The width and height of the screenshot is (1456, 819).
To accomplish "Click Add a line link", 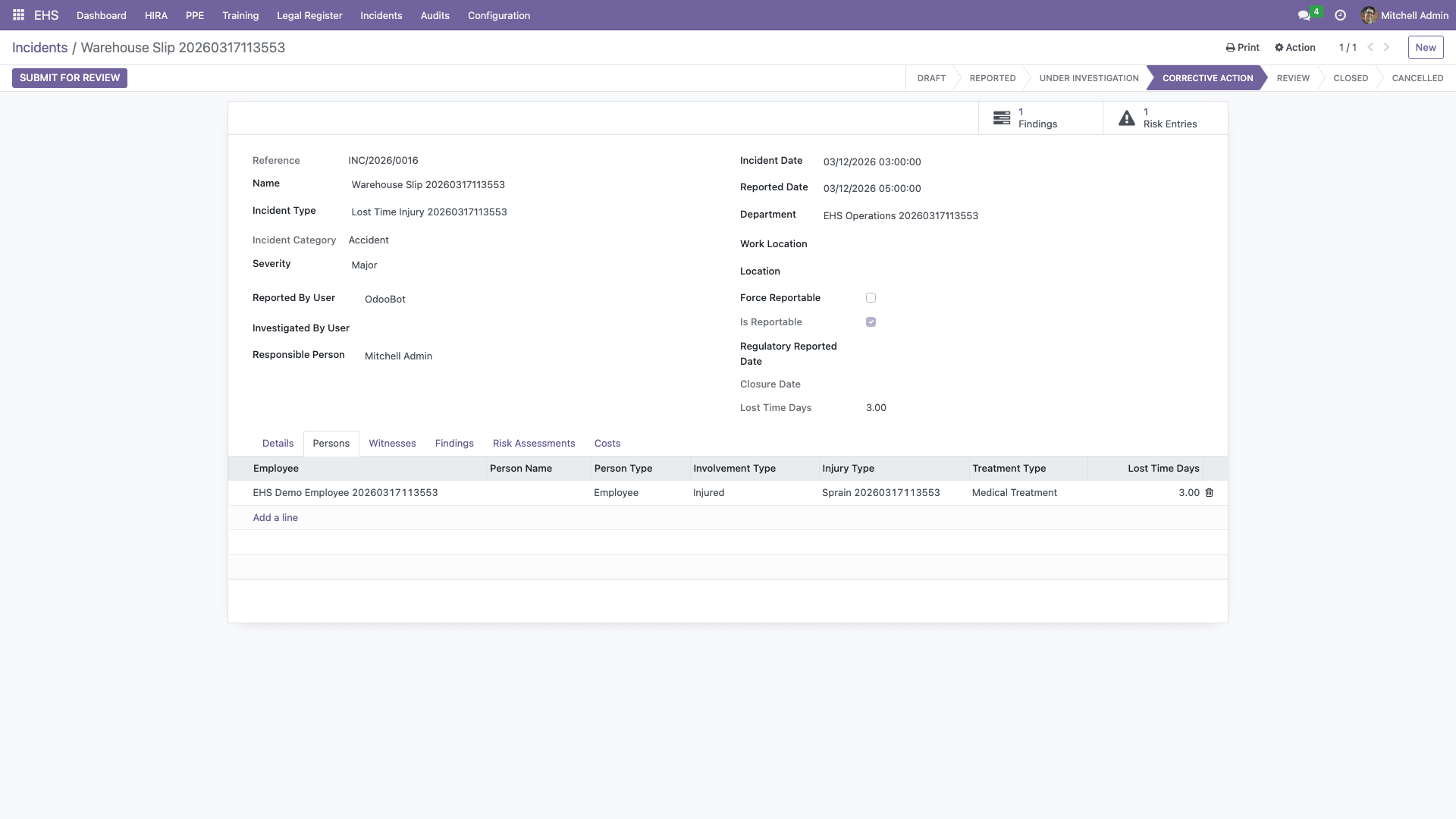I will (x=275, y=518).
